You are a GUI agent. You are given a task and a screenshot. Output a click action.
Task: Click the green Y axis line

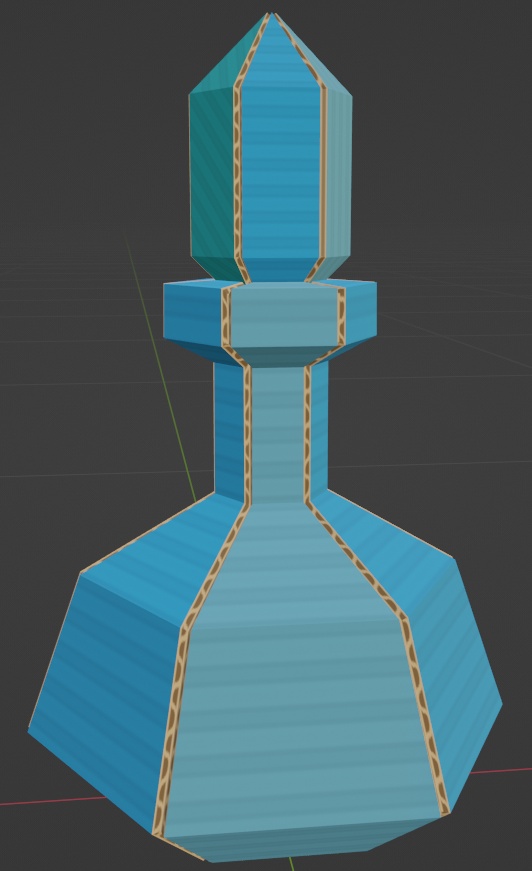pyautogui.click(x=161, y=367)
